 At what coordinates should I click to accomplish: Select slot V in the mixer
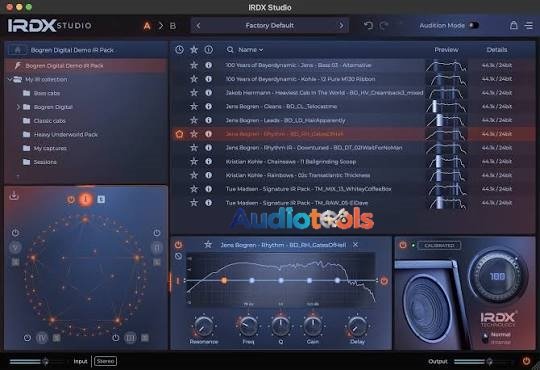pos(15,247)
